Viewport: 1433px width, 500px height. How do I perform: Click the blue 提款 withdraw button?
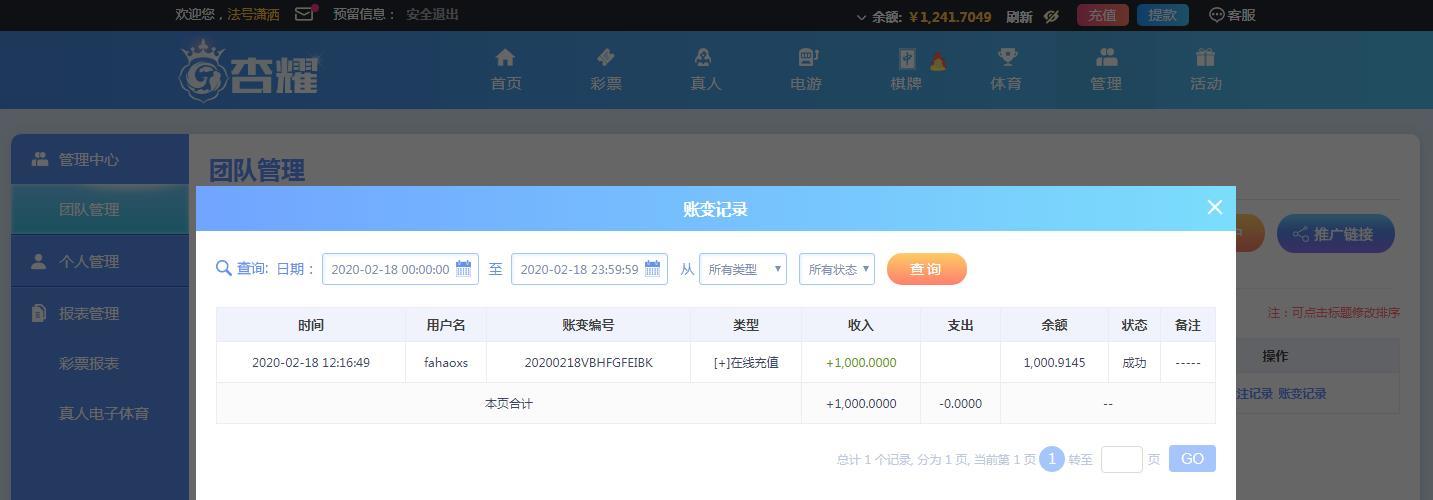[x=1162, y=15]
